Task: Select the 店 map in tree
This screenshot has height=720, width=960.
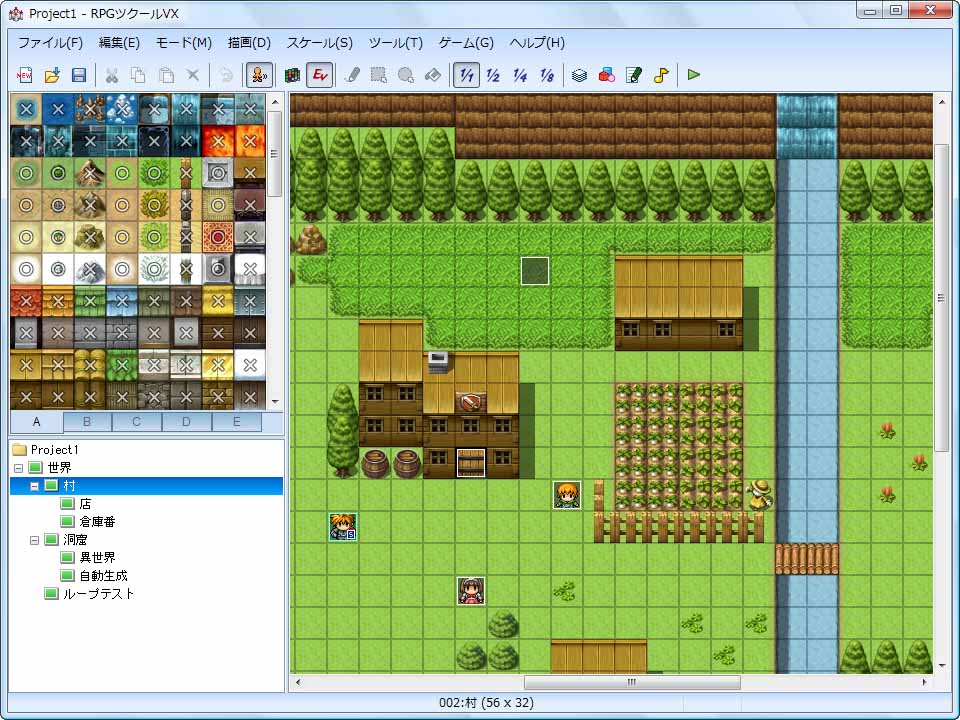Action: [x=77, y=504]
